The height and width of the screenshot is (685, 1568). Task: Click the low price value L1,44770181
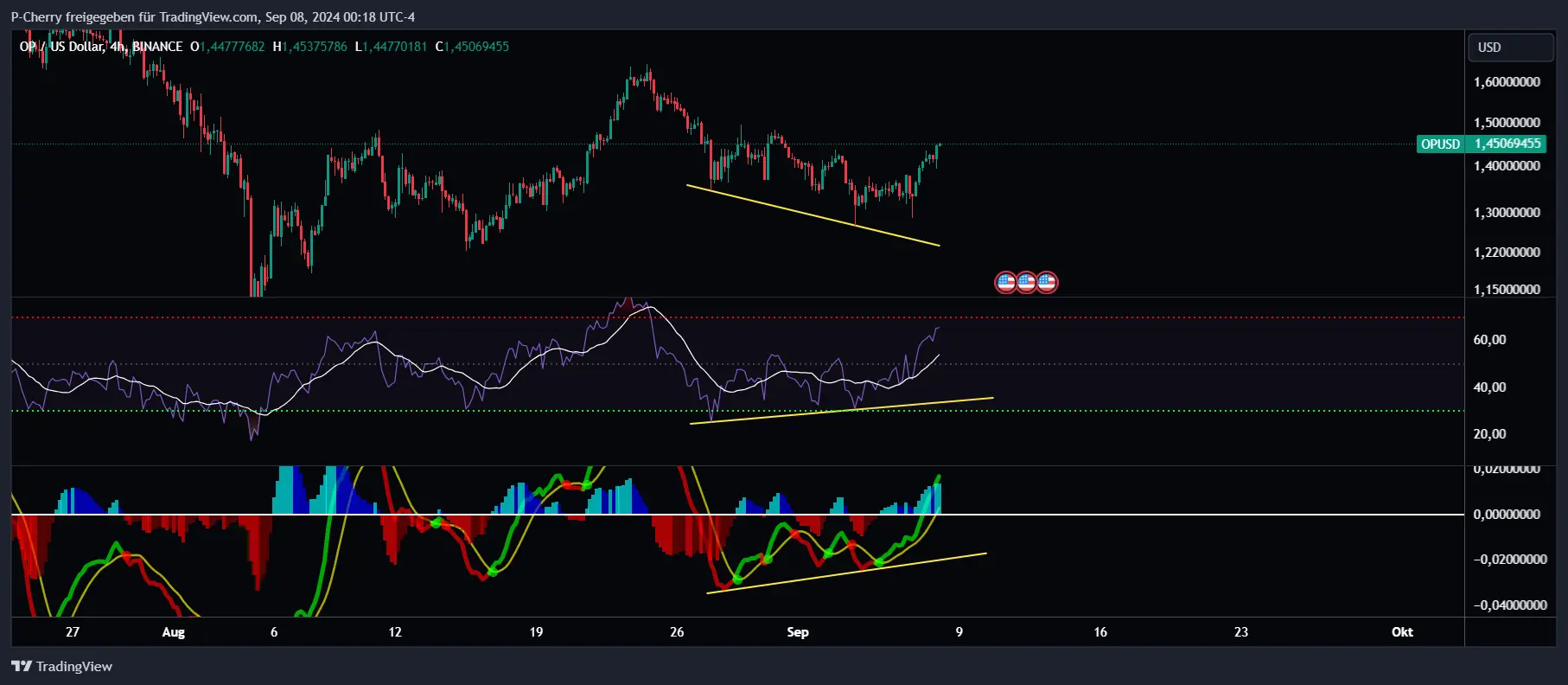coord(391,47)
